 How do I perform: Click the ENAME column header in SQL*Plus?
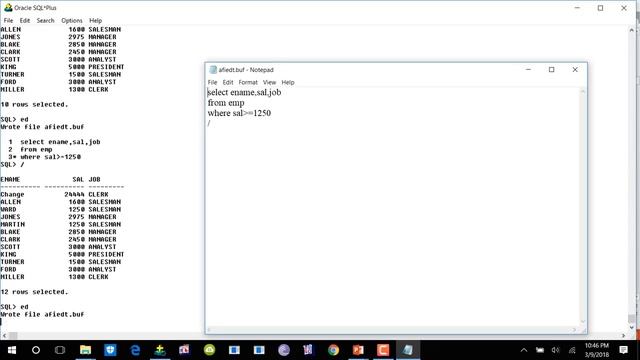pos(10,180)
